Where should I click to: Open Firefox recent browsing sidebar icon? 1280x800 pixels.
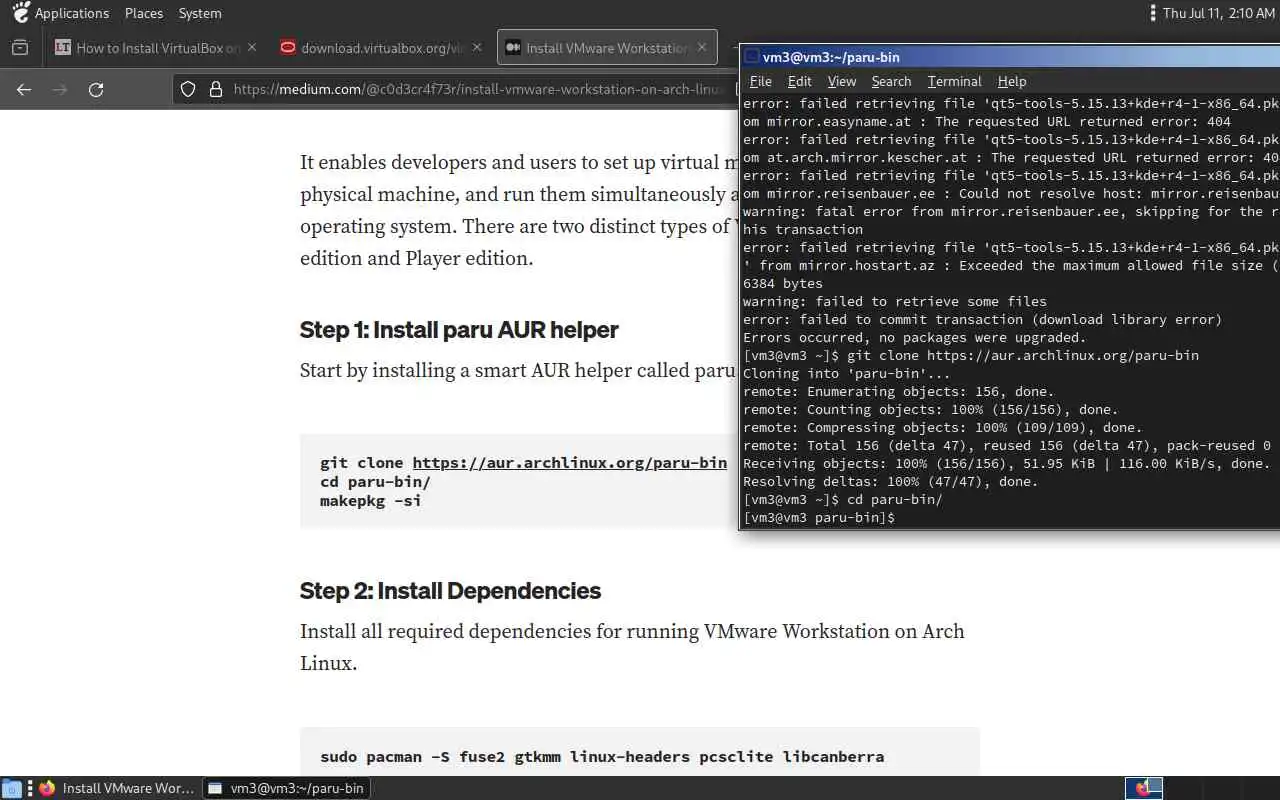pos(20,47)
